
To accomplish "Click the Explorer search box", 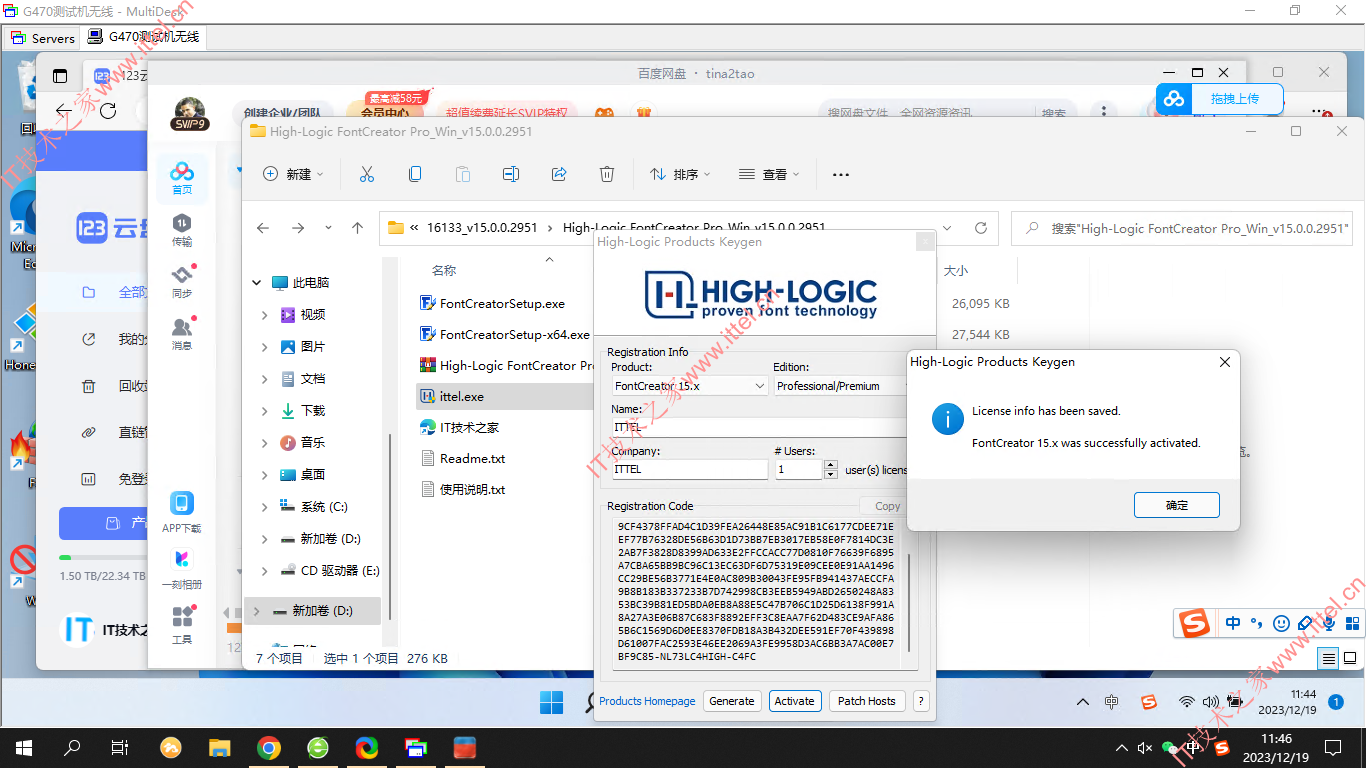I will click(x=1182, y=229).
